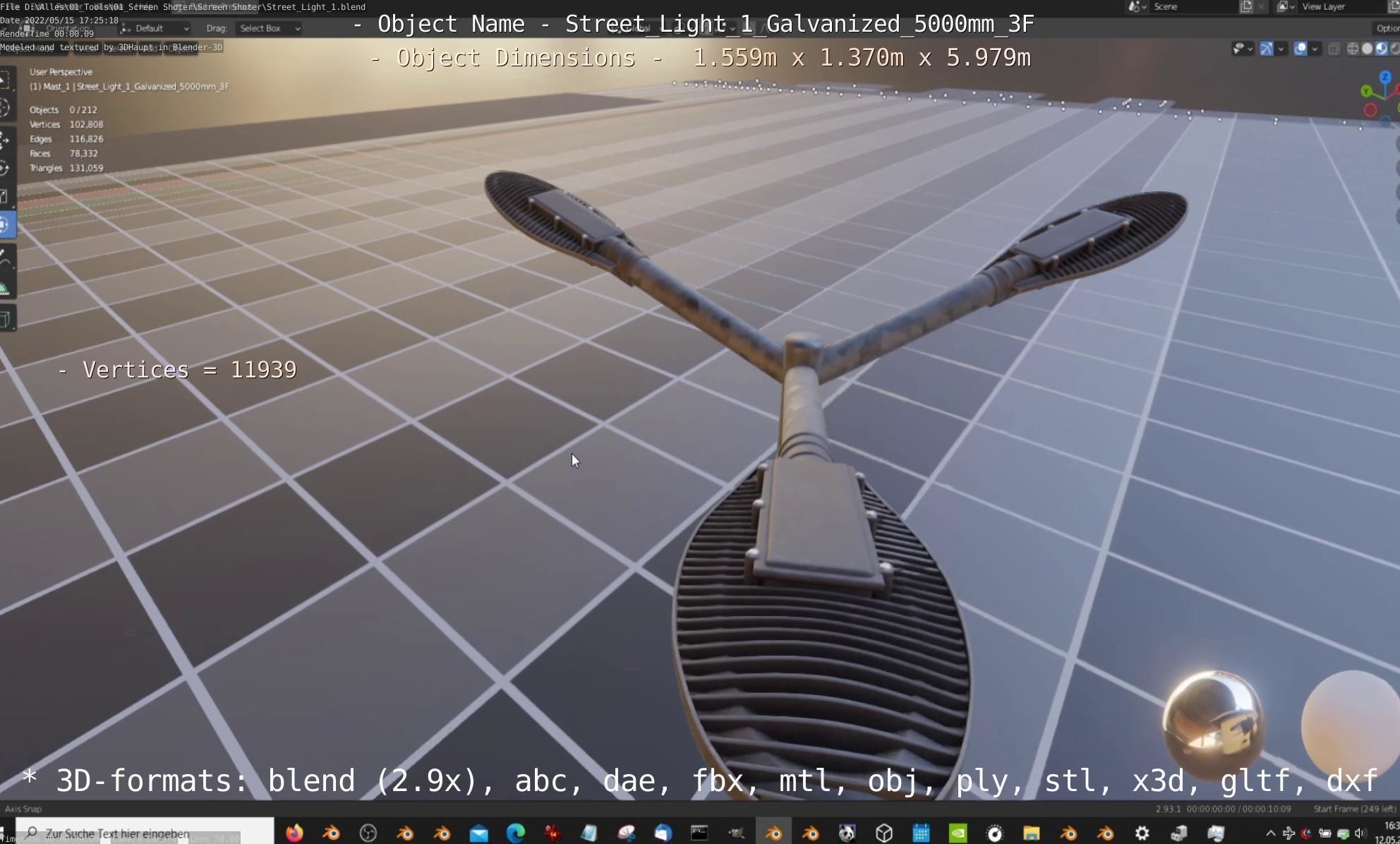The height and width of the screenshot is (844, 1400).
Task: Switch to wireframe viewport shading
Action: (1353, 49)
